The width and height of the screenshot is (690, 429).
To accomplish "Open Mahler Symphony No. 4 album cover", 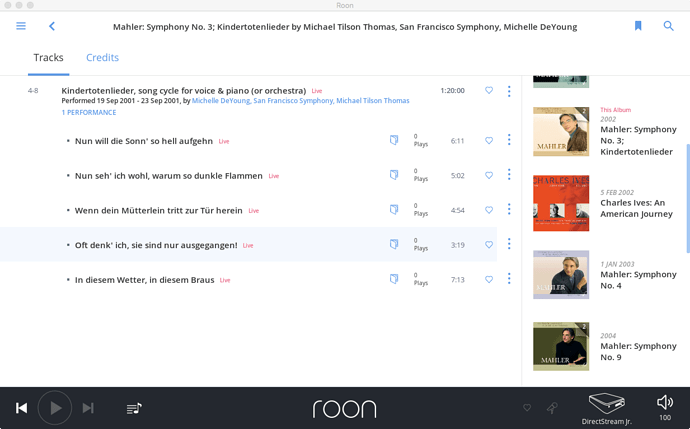I will pyautogui.click(x=561, y=275).
